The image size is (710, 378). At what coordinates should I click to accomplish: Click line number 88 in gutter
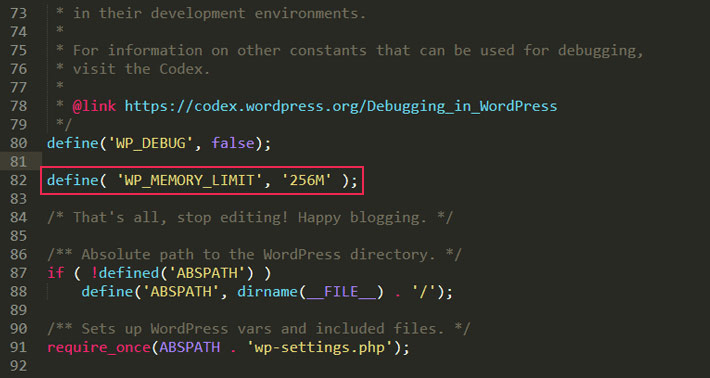[x=19, y=292]
